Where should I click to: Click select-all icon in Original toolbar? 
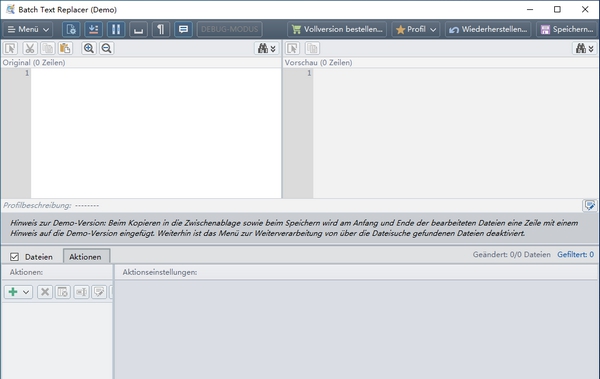10,48
